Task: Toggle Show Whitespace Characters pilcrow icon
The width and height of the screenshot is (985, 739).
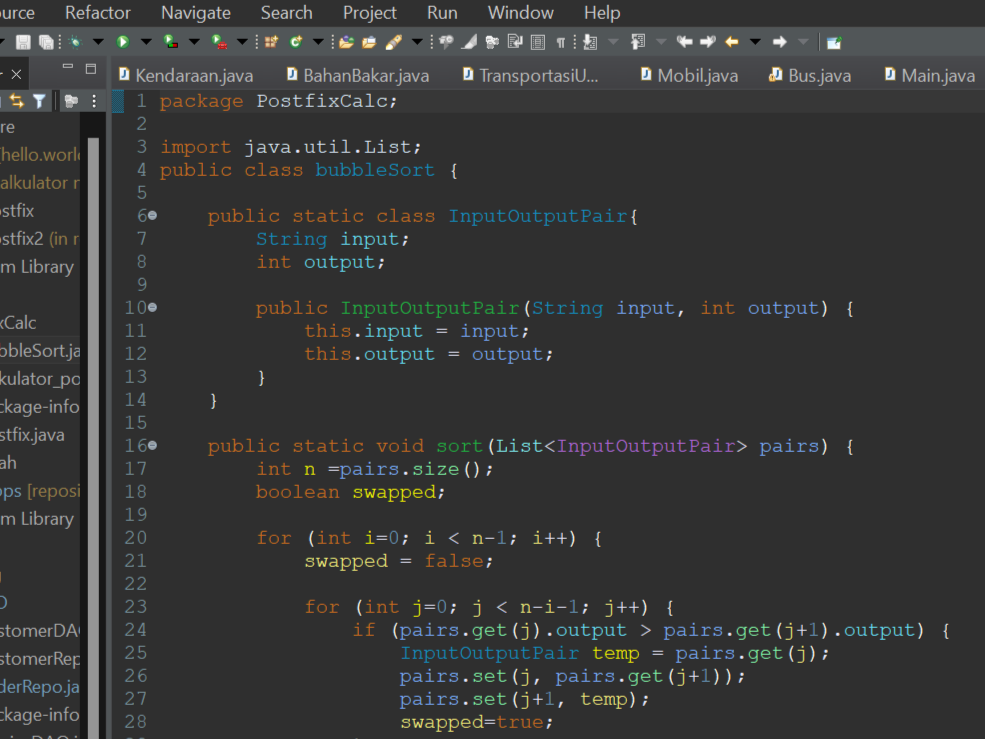Action: pyautogui.click(x=560, y=42)
